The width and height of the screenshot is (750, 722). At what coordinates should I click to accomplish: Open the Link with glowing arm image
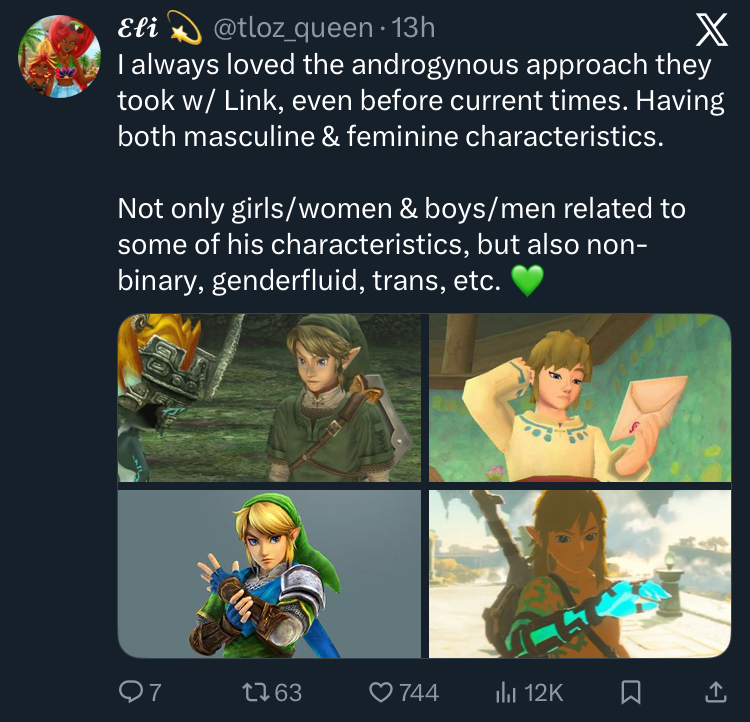click(x=580, y=574)
